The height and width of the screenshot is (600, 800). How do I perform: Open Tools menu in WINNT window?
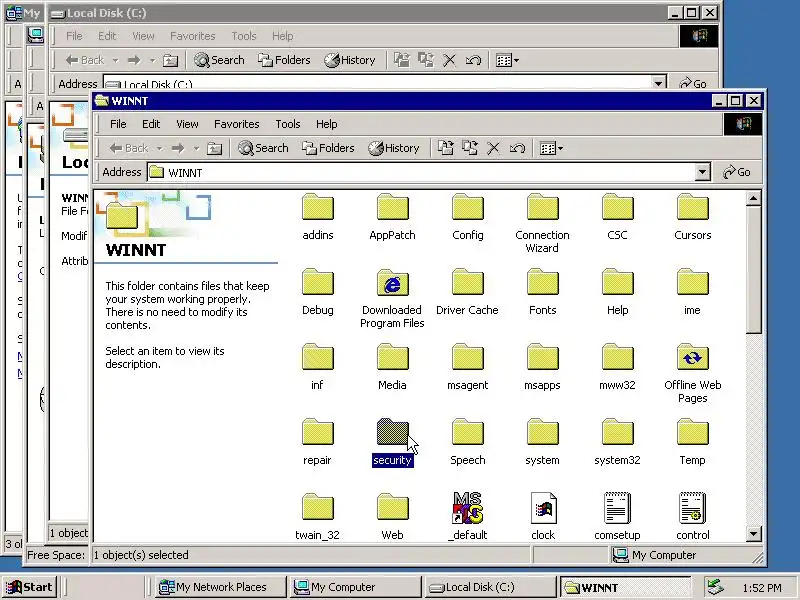(288, 124)
